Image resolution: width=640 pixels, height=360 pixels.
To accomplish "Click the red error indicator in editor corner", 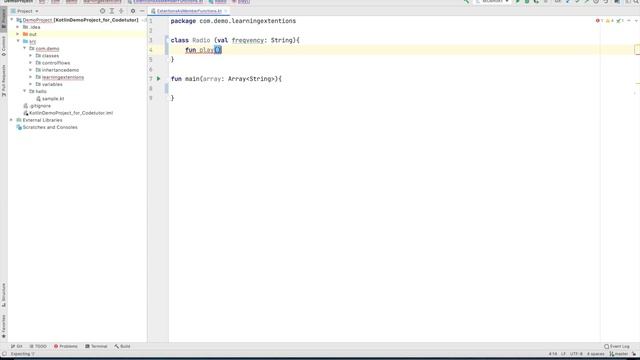I will (599, 21).
